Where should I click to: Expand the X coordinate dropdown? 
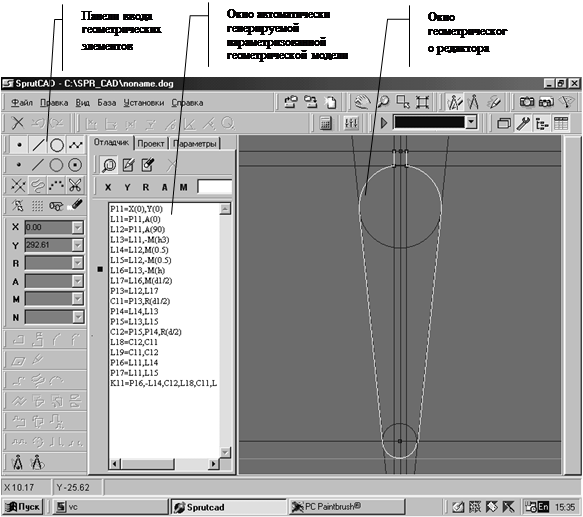click(78, 227)
